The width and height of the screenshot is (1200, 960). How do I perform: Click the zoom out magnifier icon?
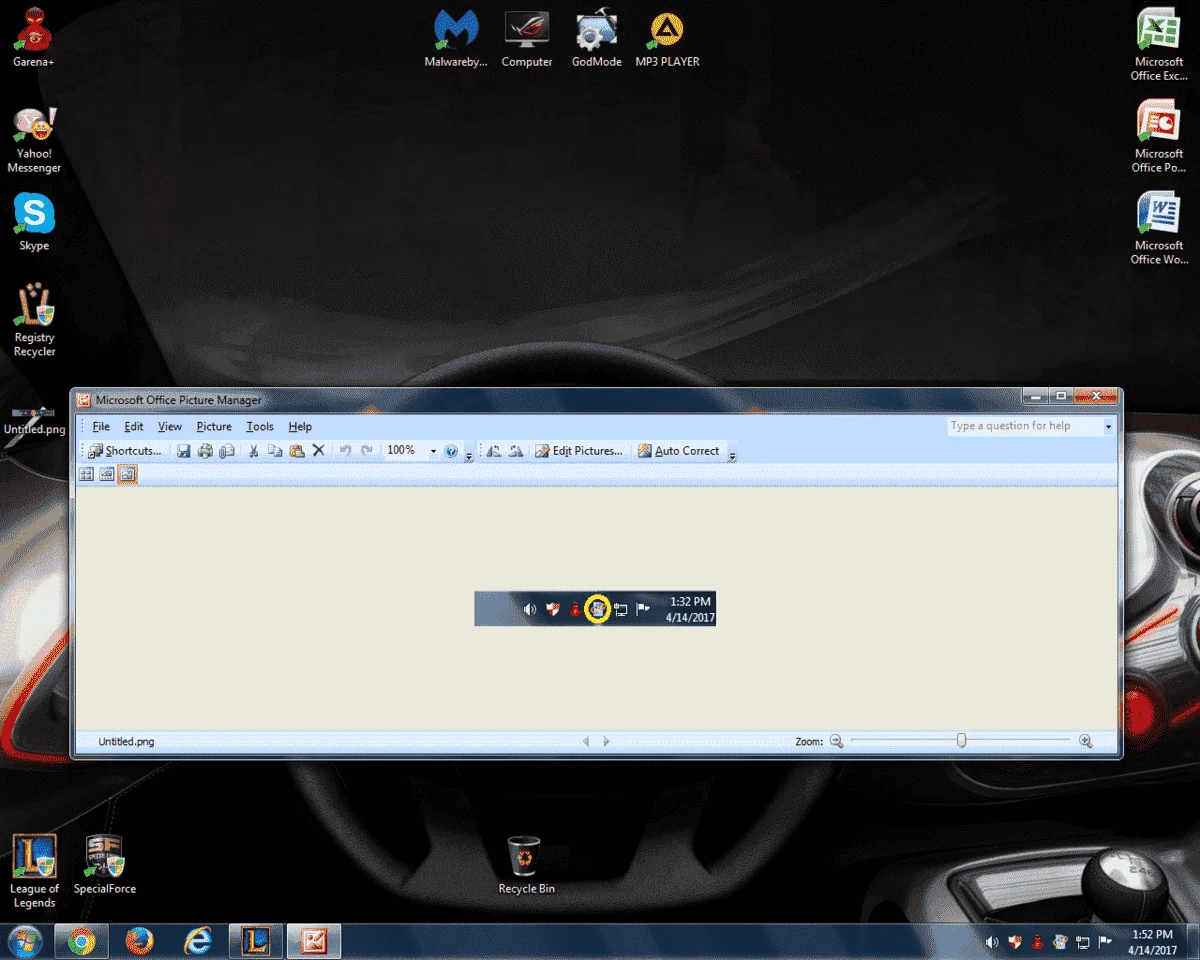[x=836, y=742]
